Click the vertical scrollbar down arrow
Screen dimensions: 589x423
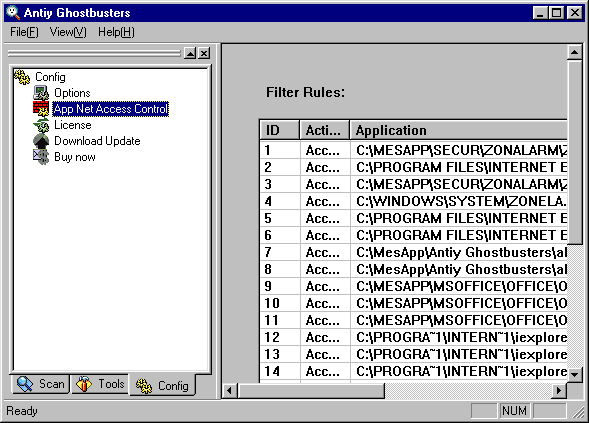pyautogui.click(x=574, y=375)
